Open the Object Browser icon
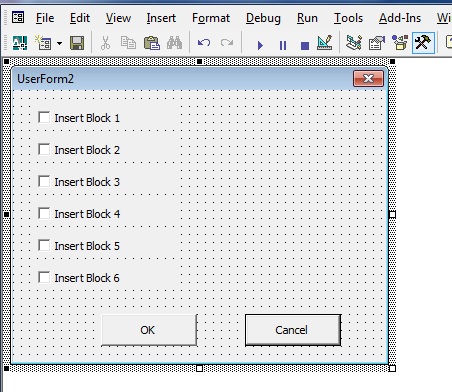Screen dimensions: 452x392 point(400,43)
